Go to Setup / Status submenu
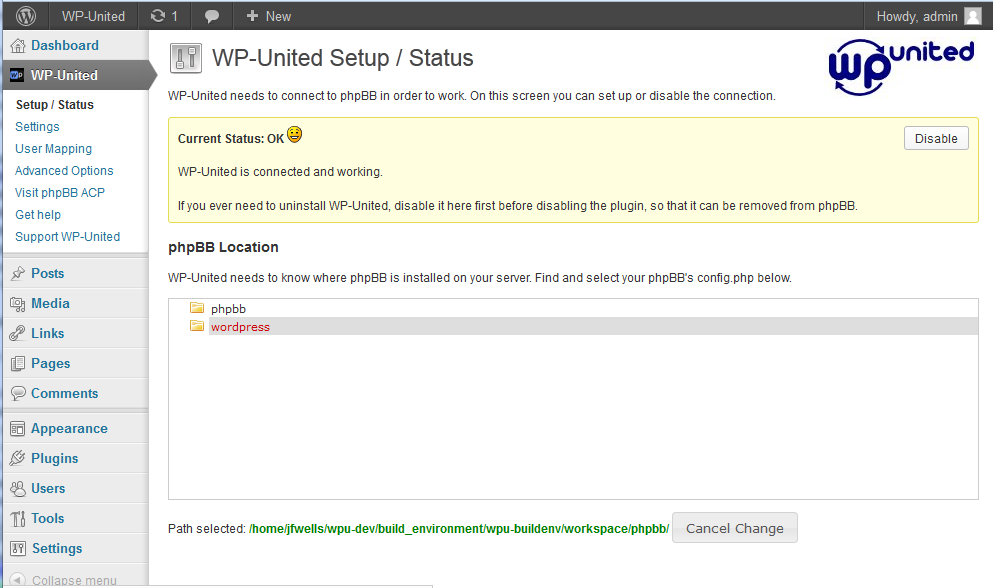 54,105
